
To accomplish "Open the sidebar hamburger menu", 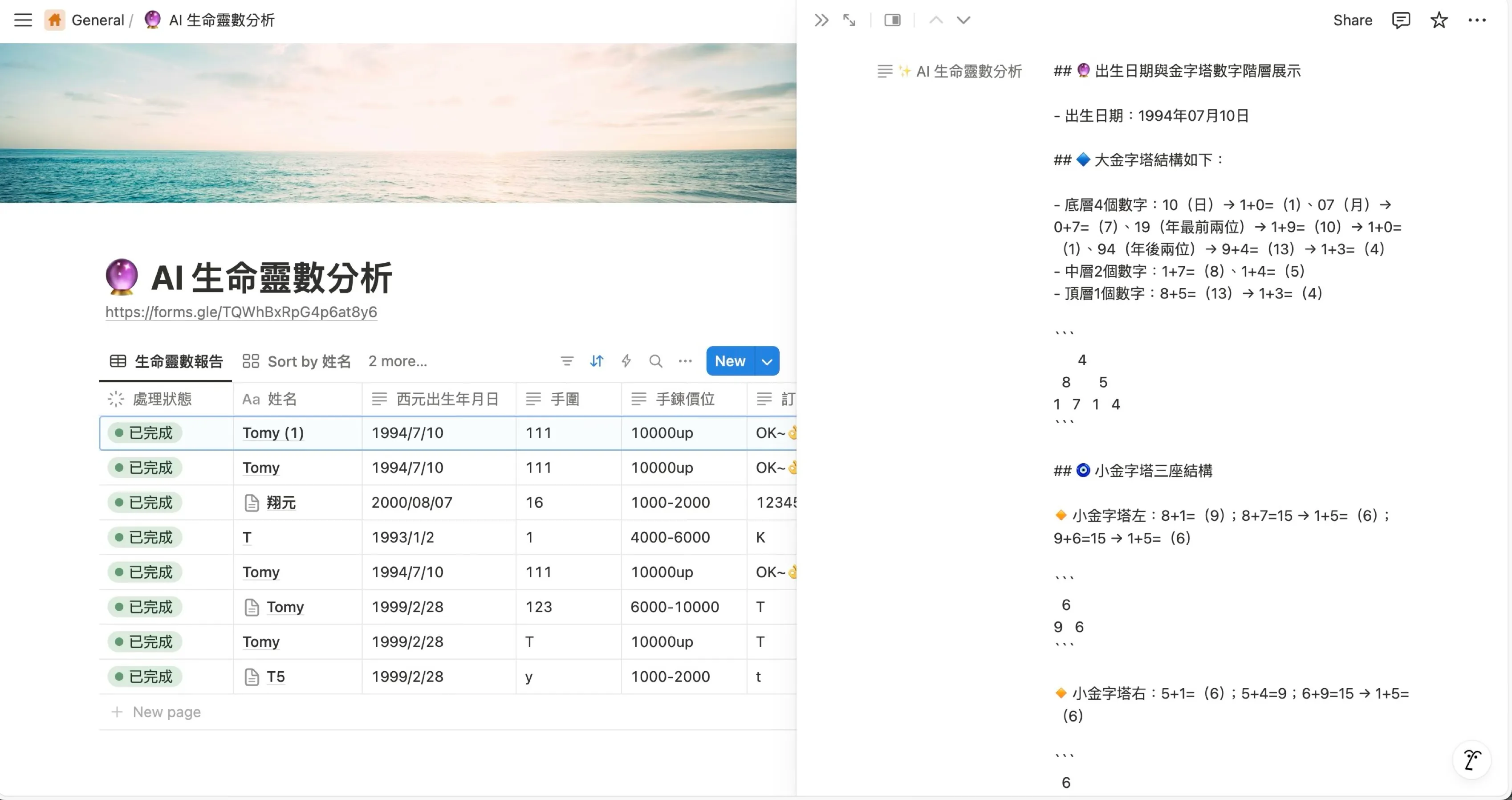I will [23, 20].
